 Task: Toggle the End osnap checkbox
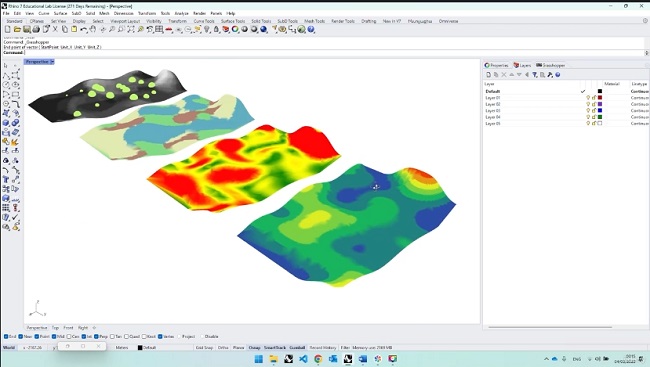[x=6, y=337]
